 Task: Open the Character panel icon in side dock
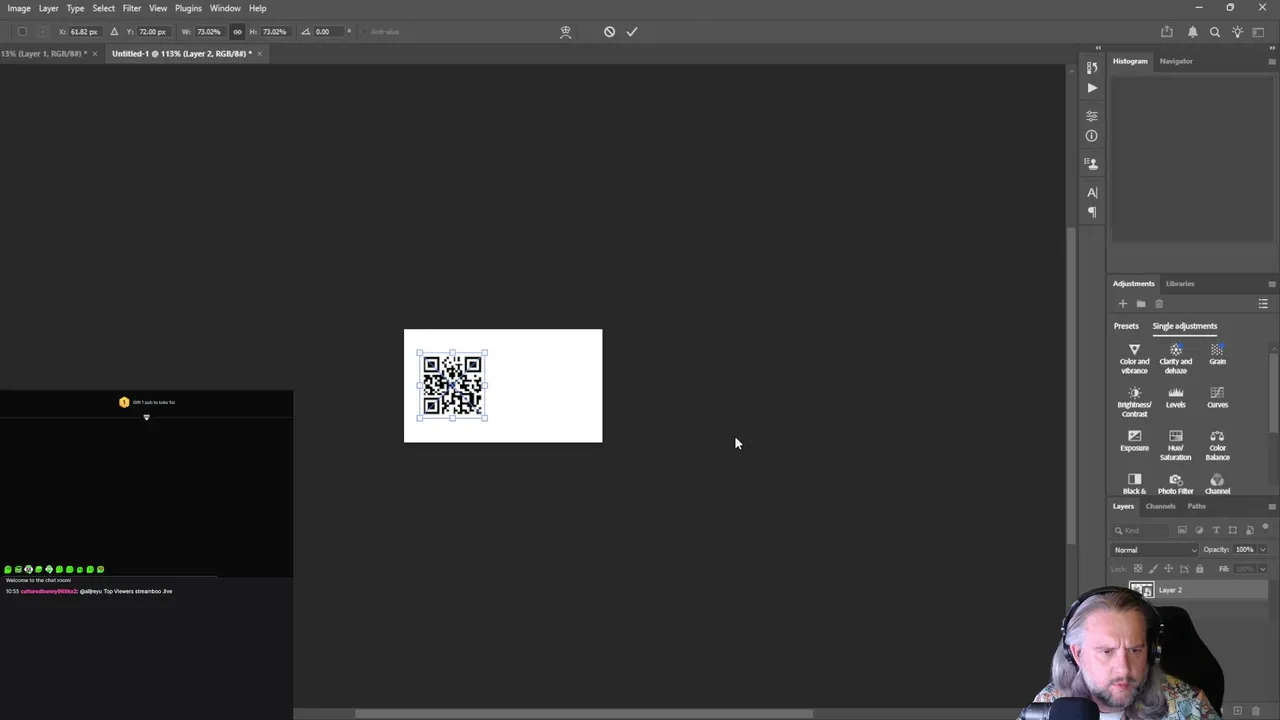(x=1092, y=192)
